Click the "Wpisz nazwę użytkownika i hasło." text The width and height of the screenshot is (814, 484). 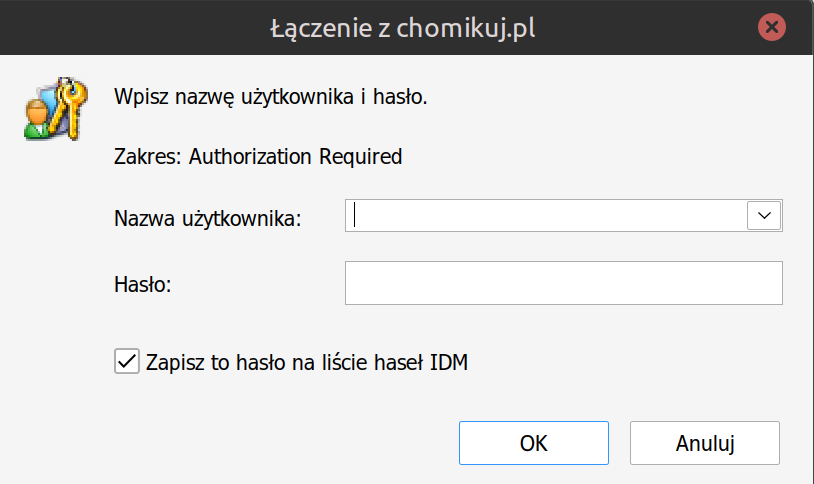click(270, 97)
